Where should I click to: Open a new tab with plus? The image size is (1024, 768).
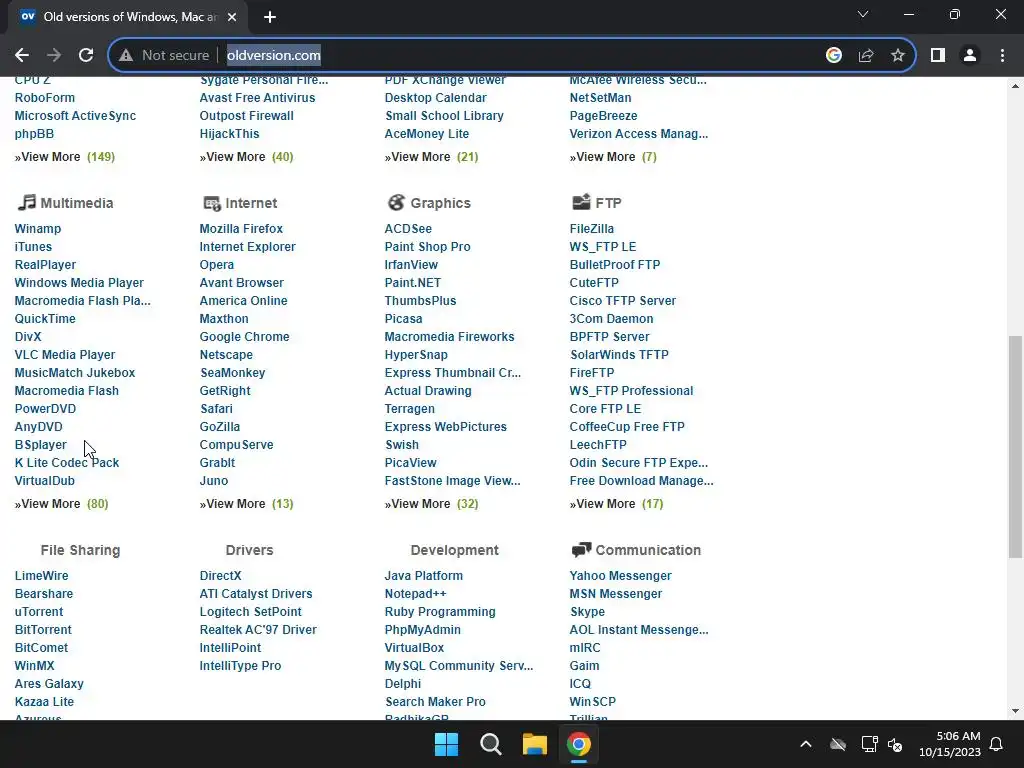[x=270, y=17]
